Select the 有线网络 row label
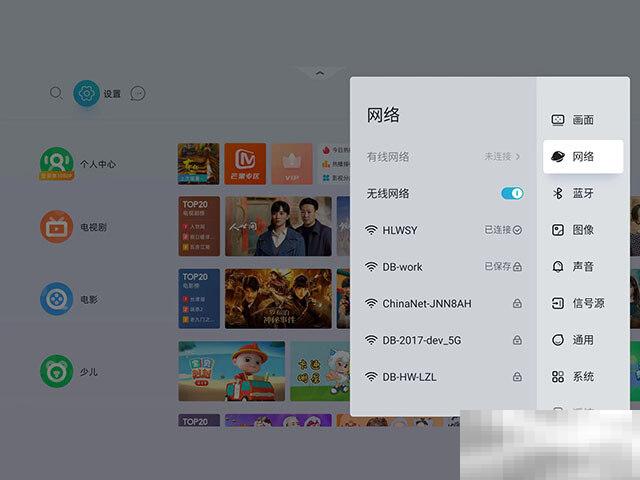Screen dimensions: 640x480 [x=388, y=157]
